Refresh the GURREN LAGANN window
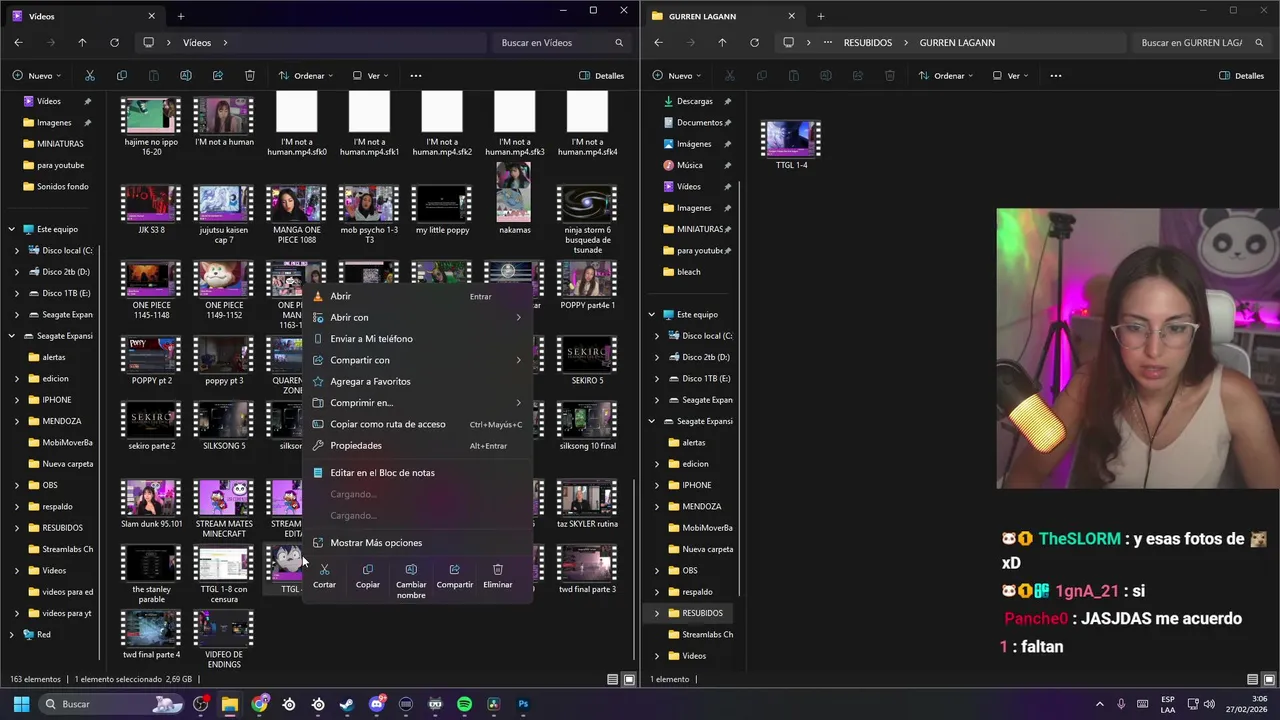This screenshot has height=720, width=1280. pos(754,43)
